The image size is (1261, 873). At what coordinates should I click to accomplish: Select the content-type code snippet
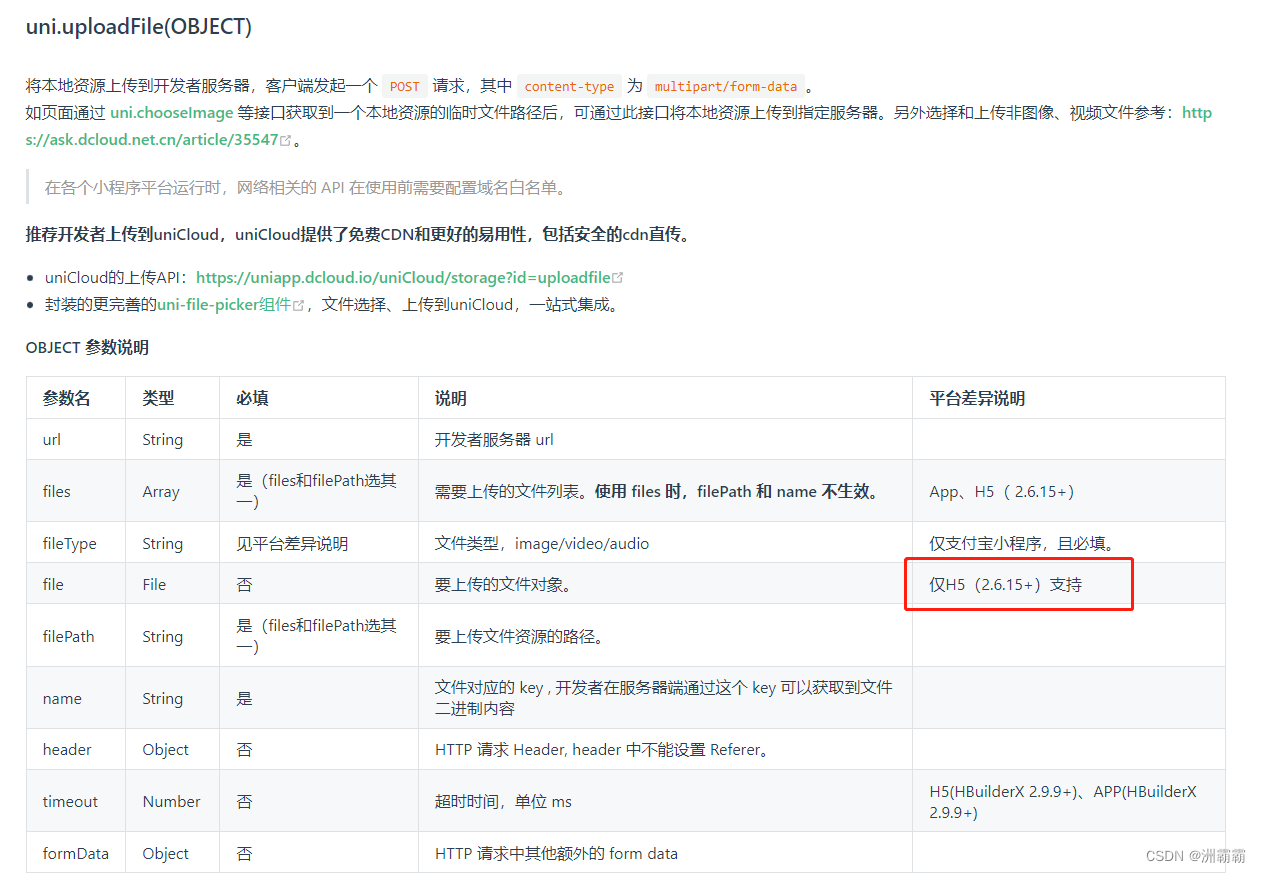click(569, 86)
